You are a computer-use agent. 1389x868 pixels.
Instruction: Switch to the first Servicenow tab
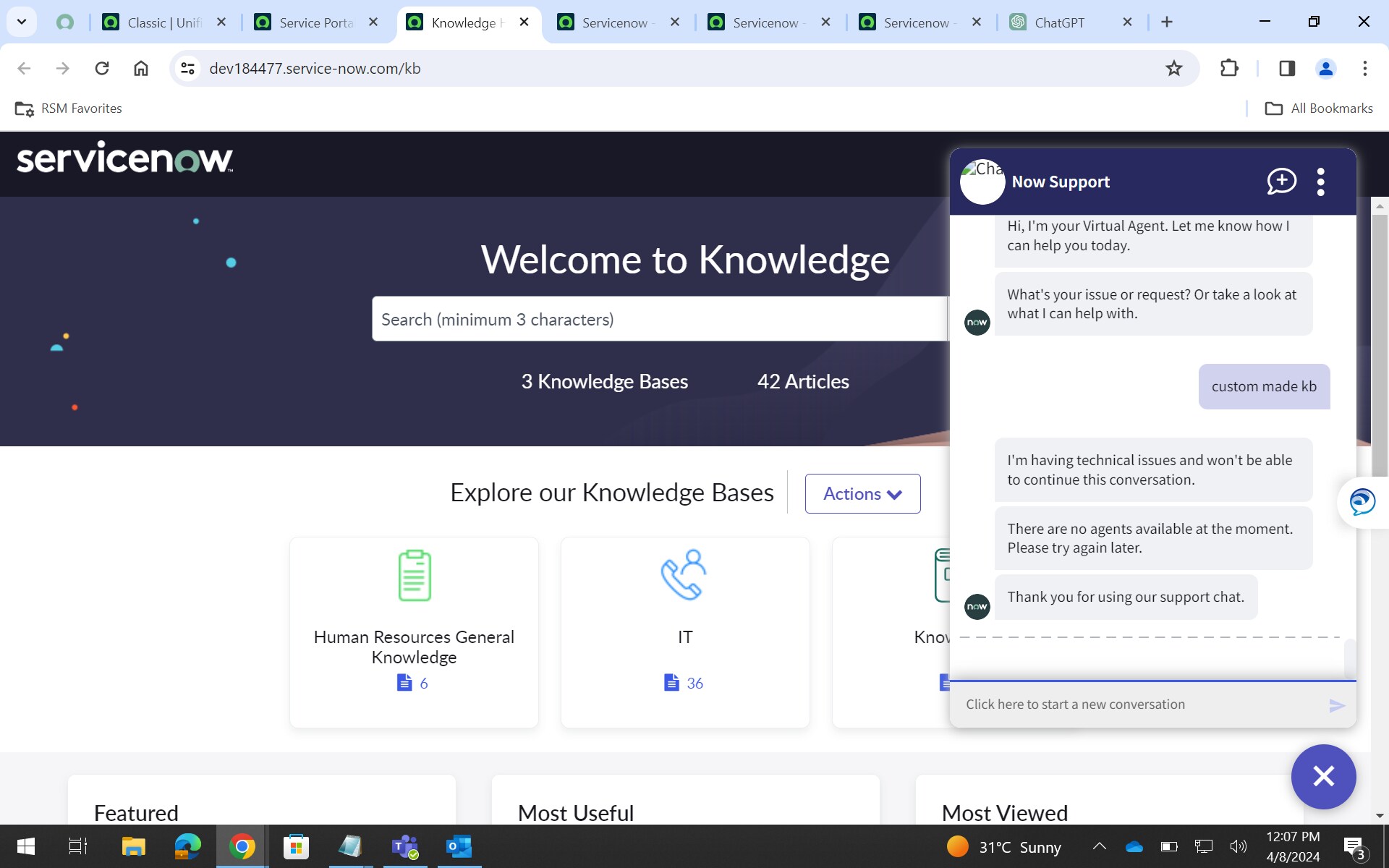click(618, 22)
